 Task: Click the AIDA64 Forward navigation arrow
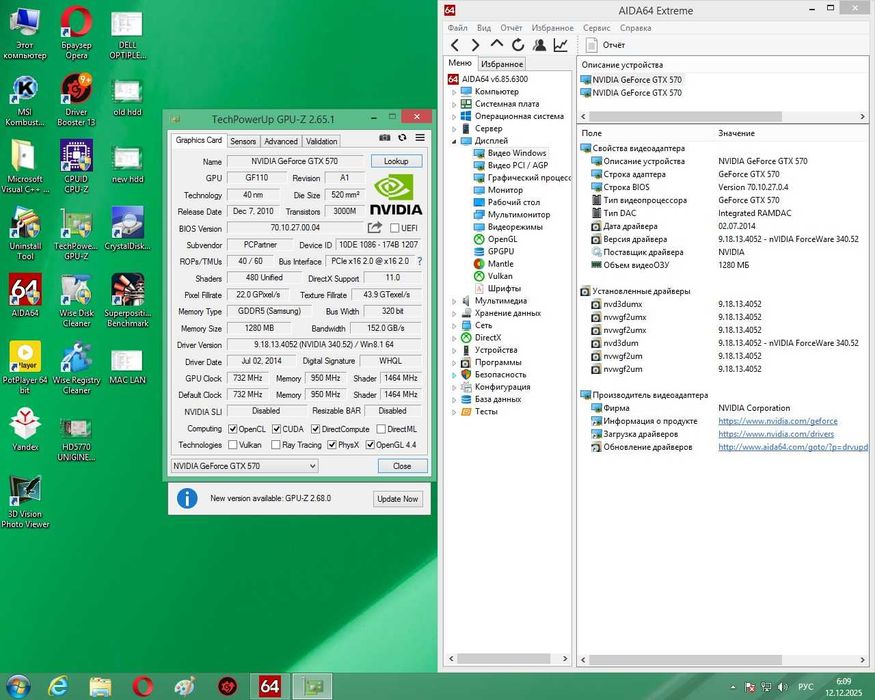475,45
